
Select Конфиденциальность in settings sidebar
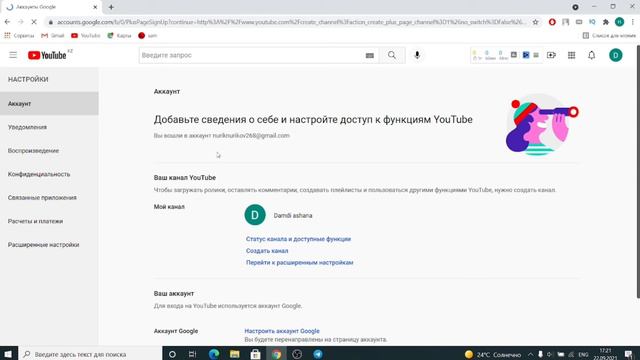(x=49, y=174)
